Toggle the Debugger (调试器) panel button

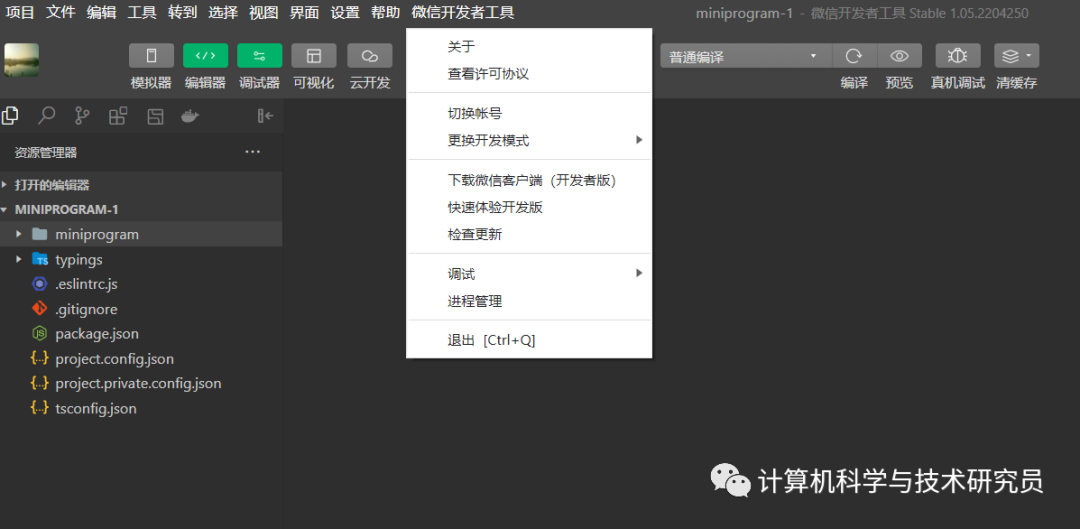pyautogui.click(x=260, y=56)
